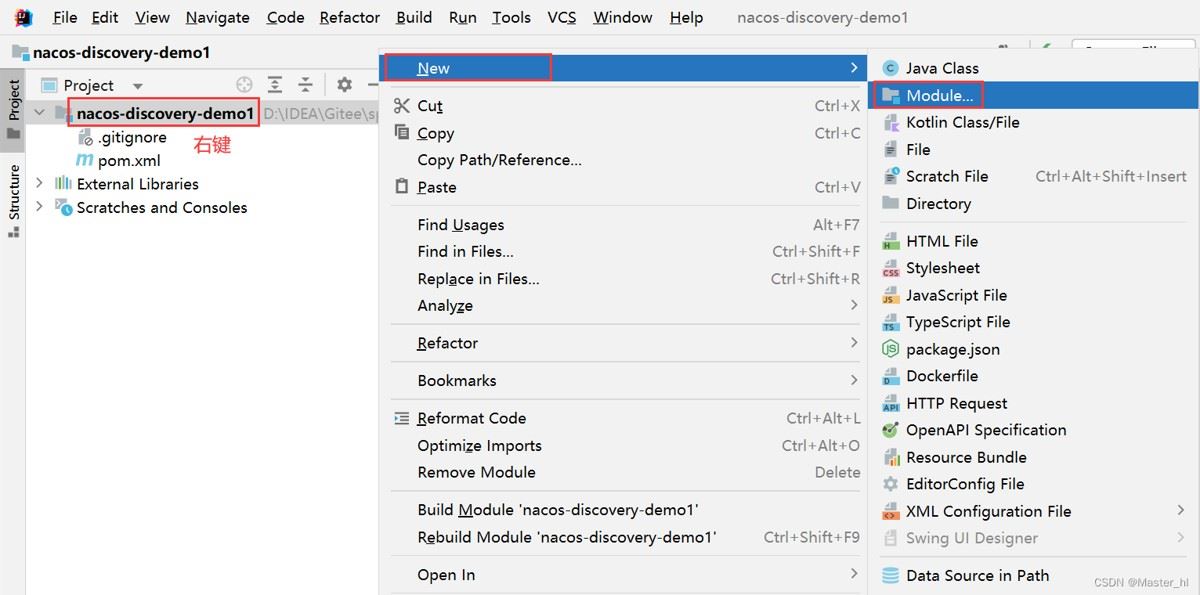Open the Project view dropdown arrow

pos(138,86)
